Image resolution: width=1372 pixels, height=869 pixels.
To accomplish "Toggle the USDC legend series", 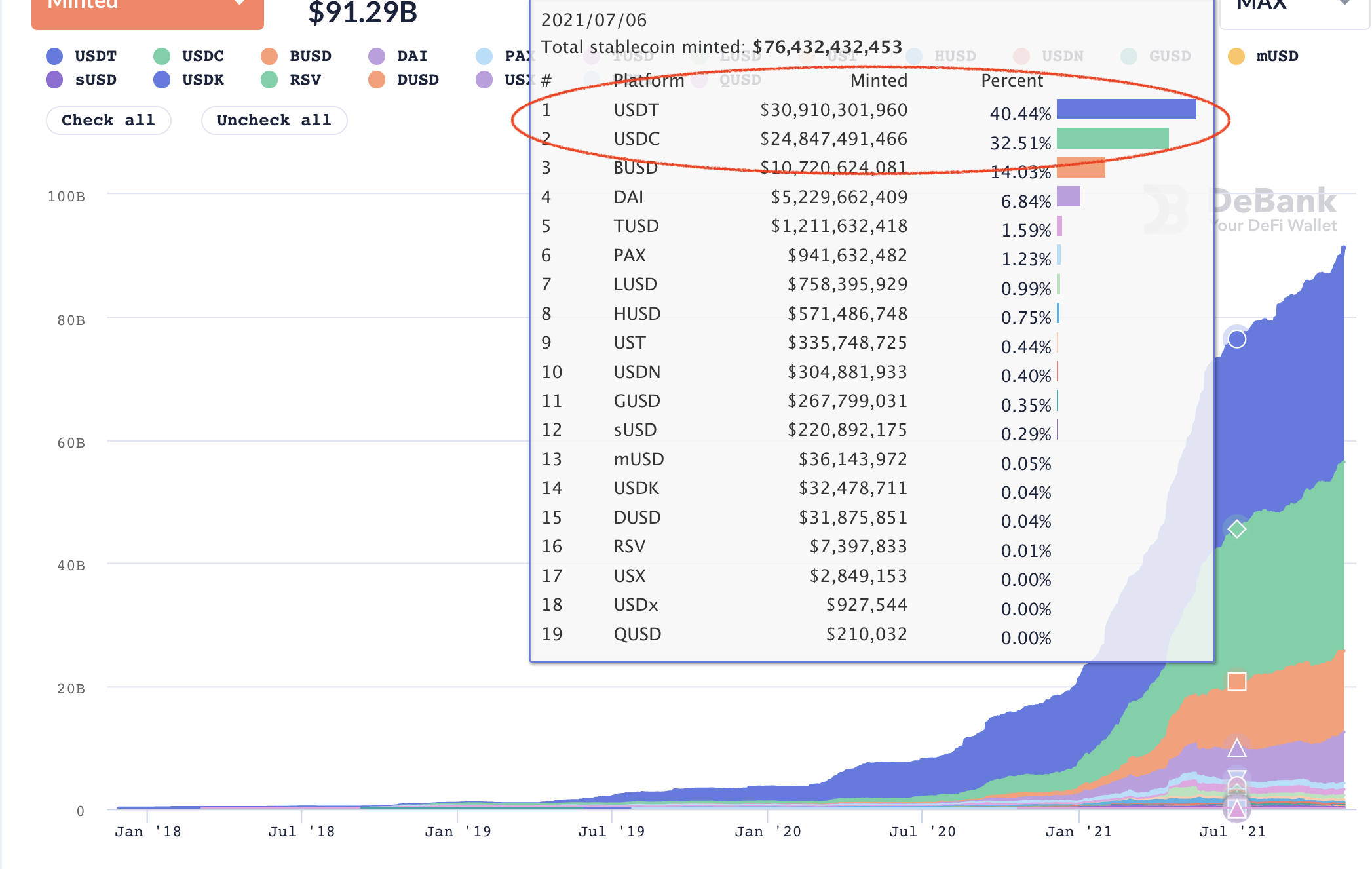I will (202, 56).
